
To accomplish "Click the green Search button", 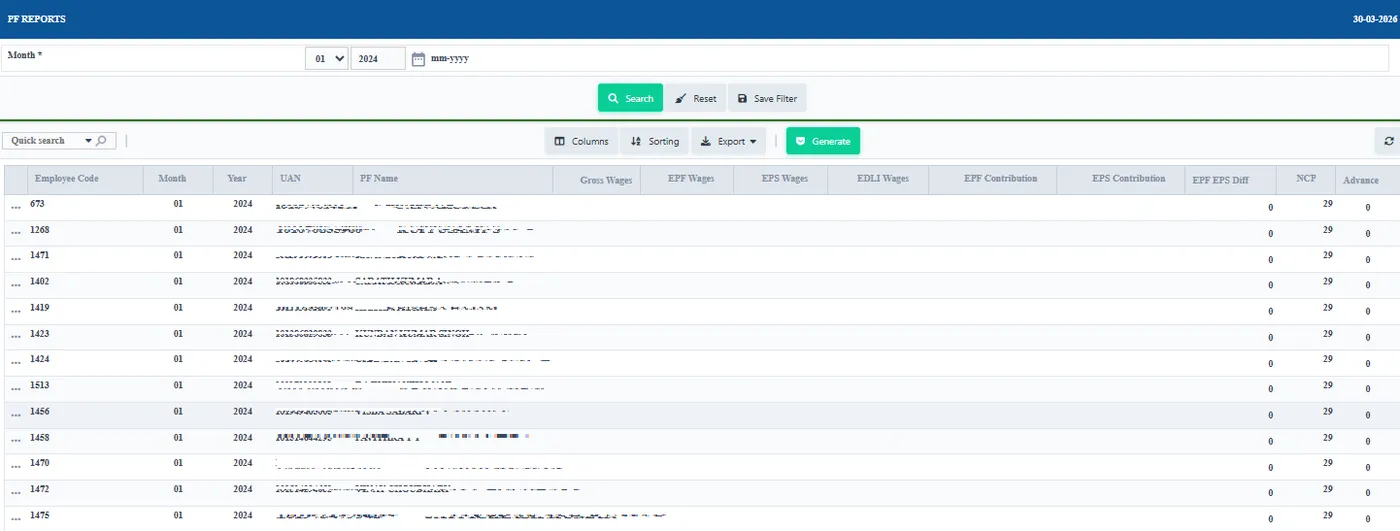I will tap(631, 98).
